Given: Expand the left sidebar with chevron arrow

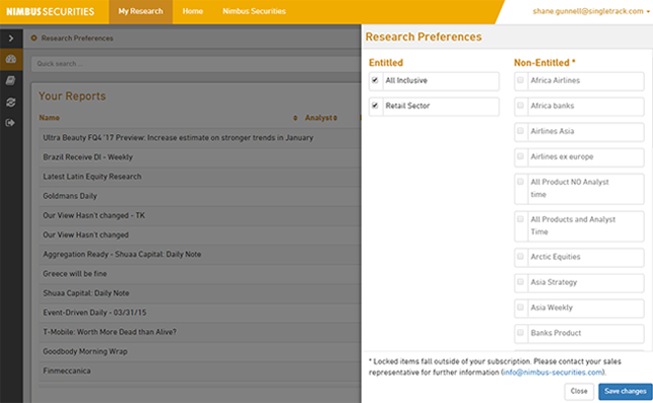Looking at the screenshot, I should click(x=10, y=38).
